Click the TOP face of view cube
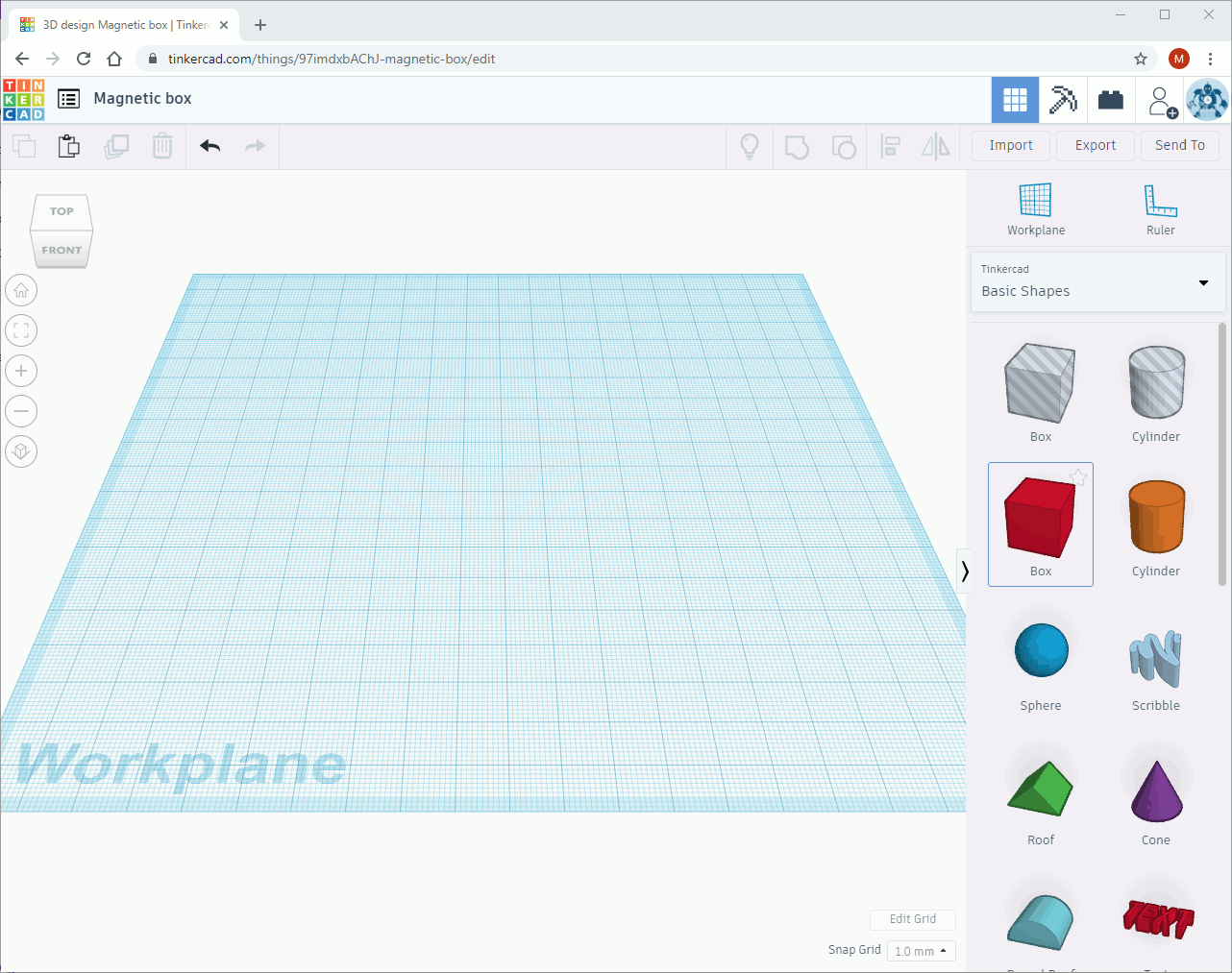Screen dimensions: 1232x973 click(x=62, y=211)
